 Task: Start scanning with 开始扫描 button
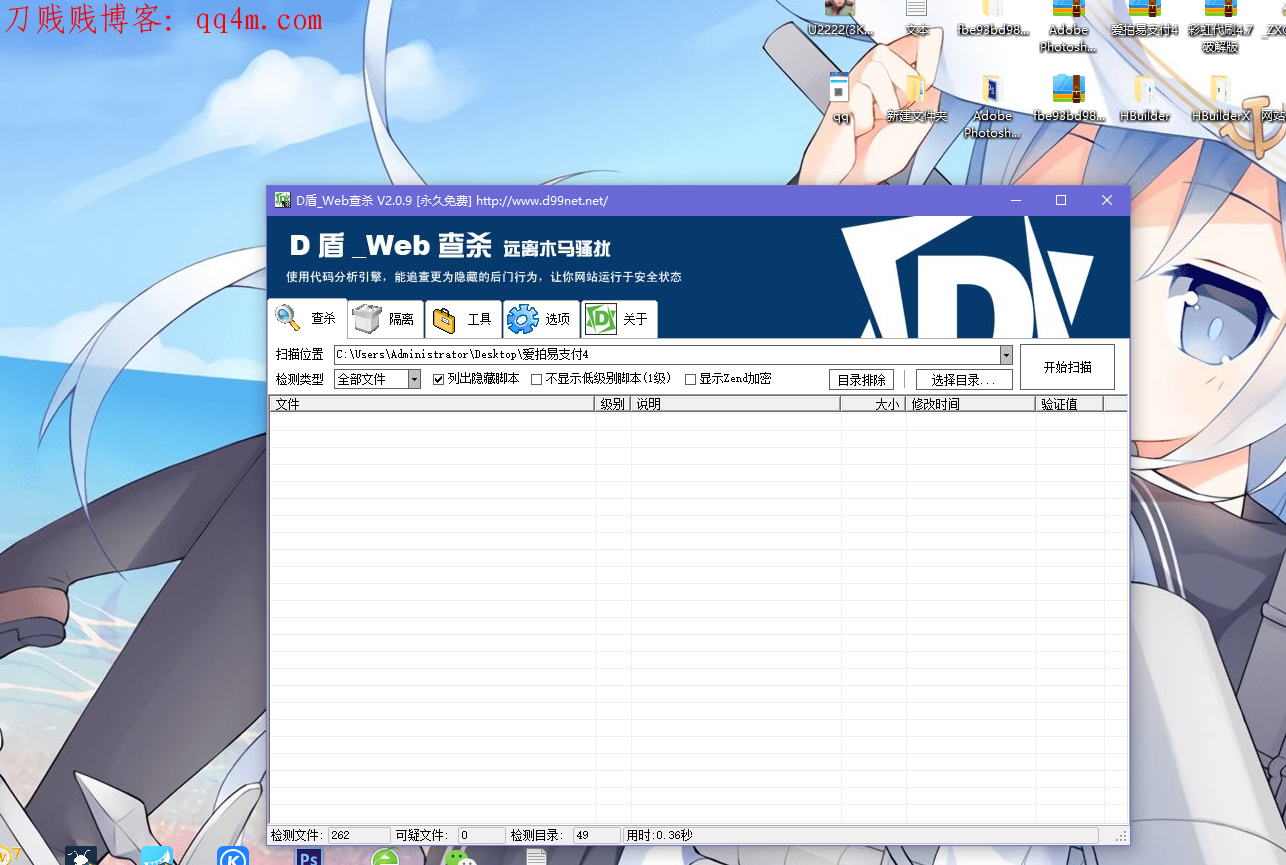click(1067, 367)
